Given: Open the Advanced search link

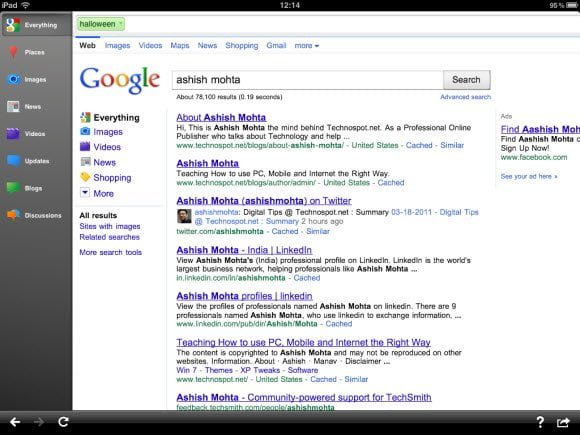Looking at the screenshot, I should pyautogui.click(x=465, y=97).
